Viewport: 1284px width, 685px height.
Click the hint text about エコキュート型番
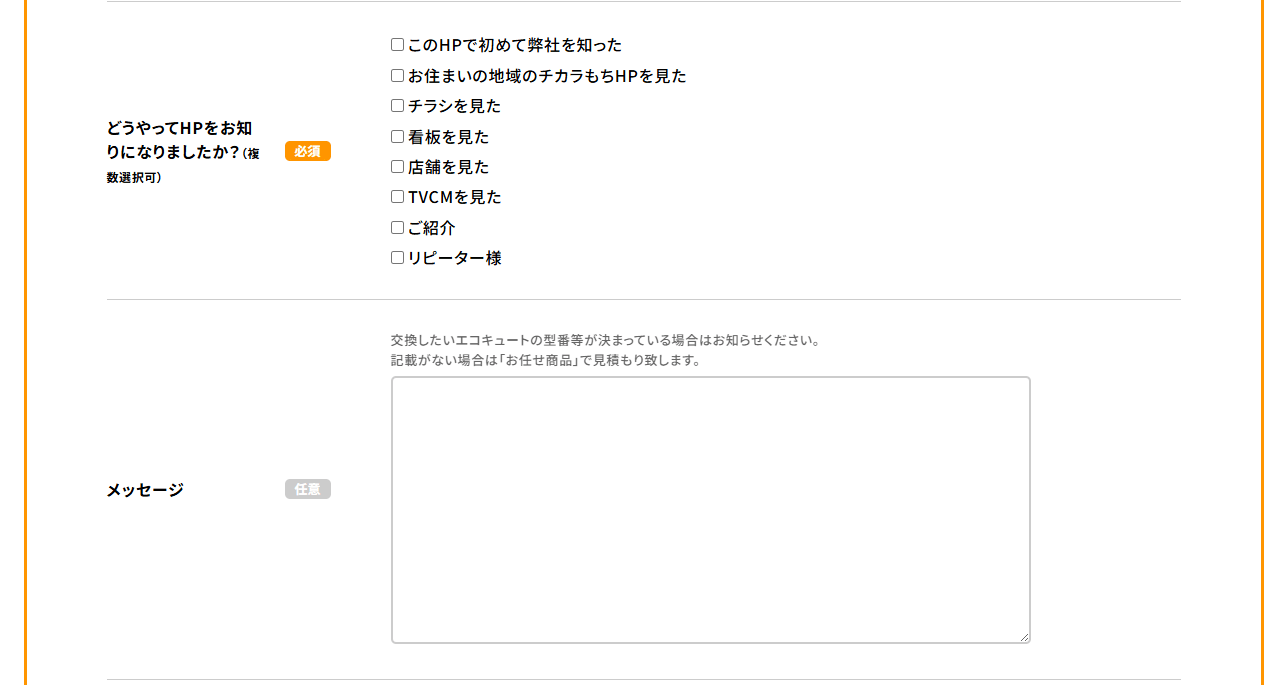[x=605, y=340]
